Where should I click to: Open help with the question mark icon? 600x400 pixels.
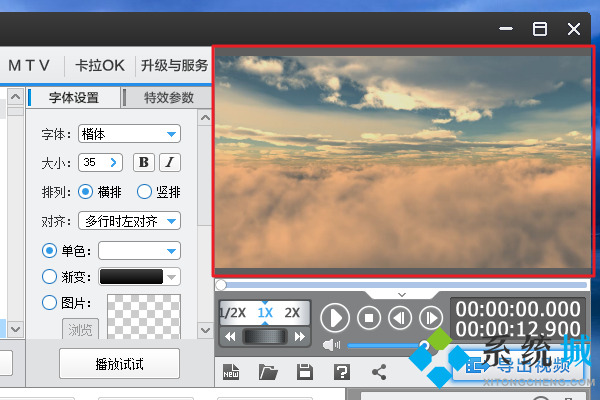pos(342,373)
